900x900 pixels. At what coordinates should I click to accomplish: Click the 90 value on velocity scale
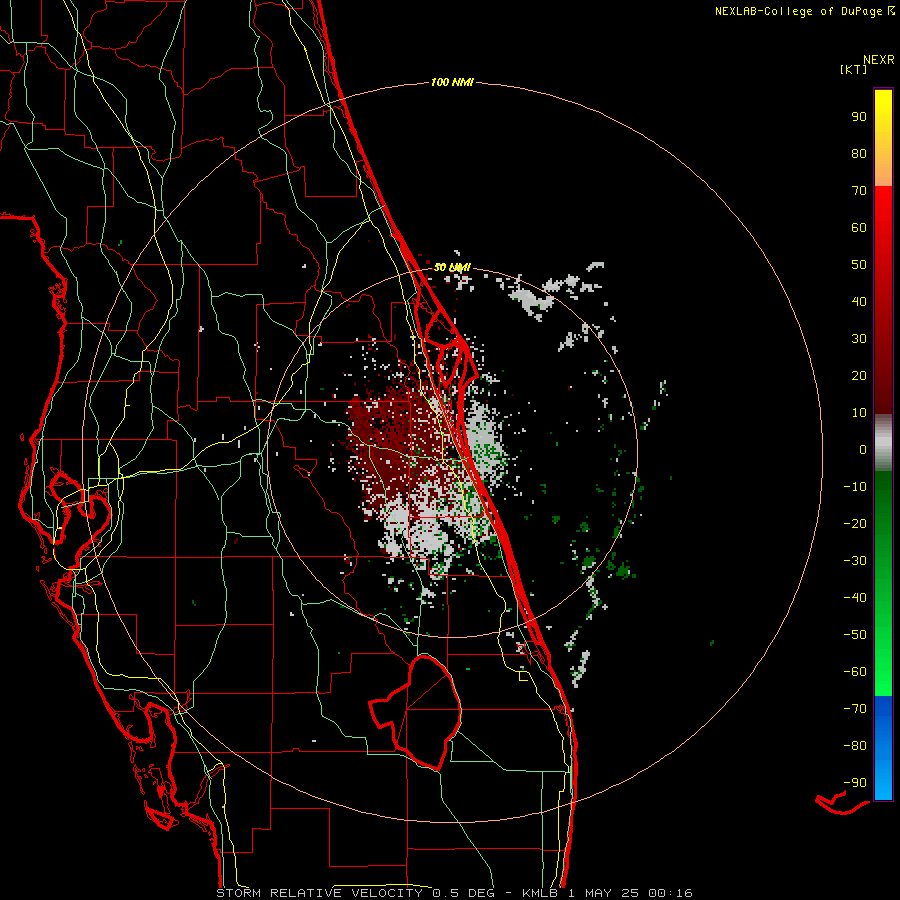[x=859, y=117]
